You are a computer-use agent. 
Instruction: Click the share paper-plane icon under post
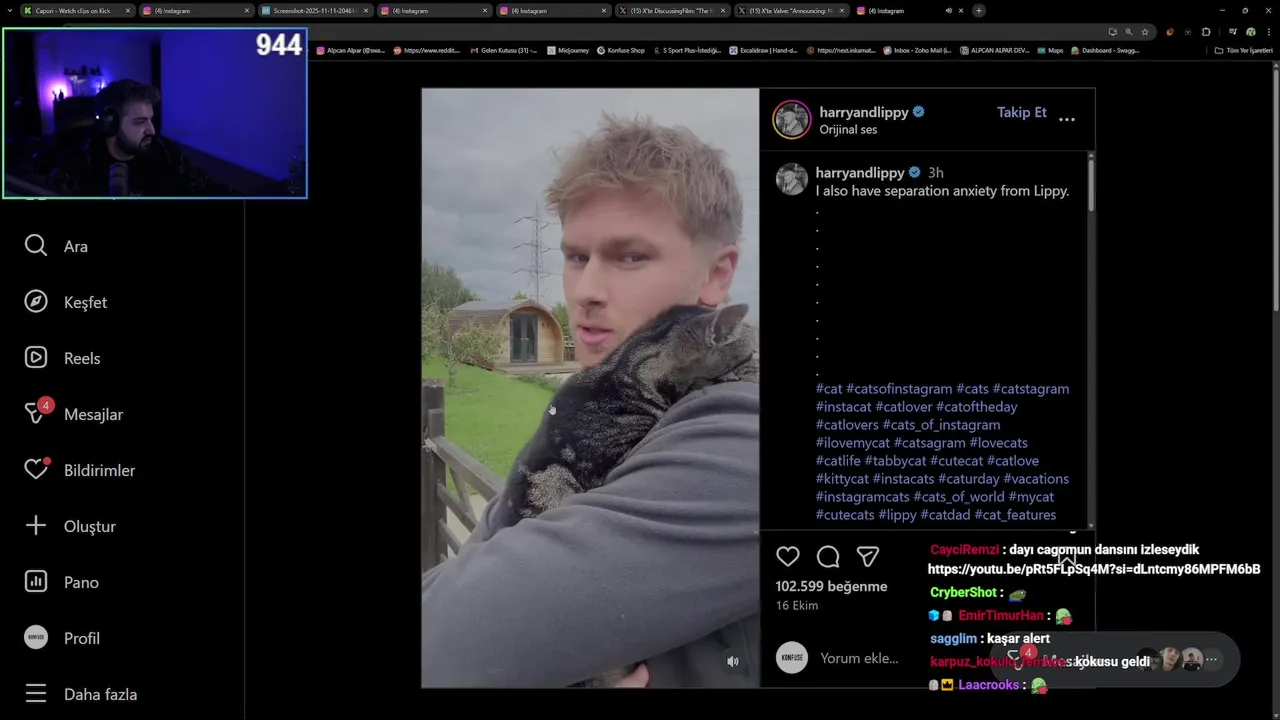(868, 557)
